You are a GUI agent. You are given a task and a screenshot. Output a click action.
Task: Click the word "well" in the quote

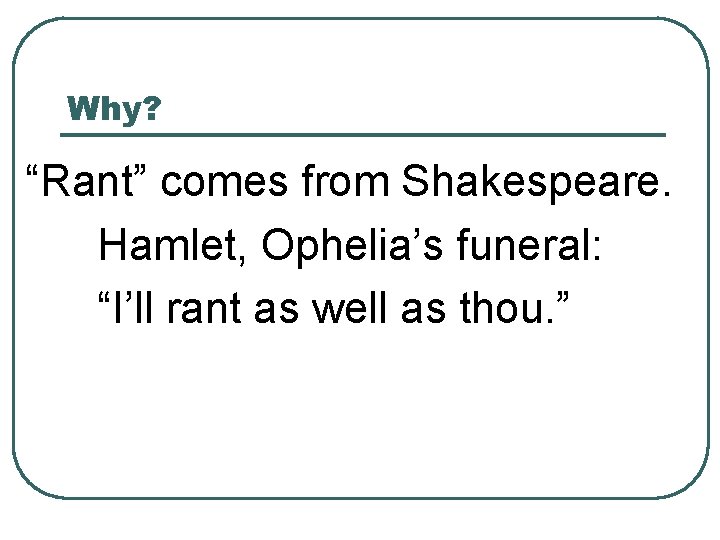point(343,309)
